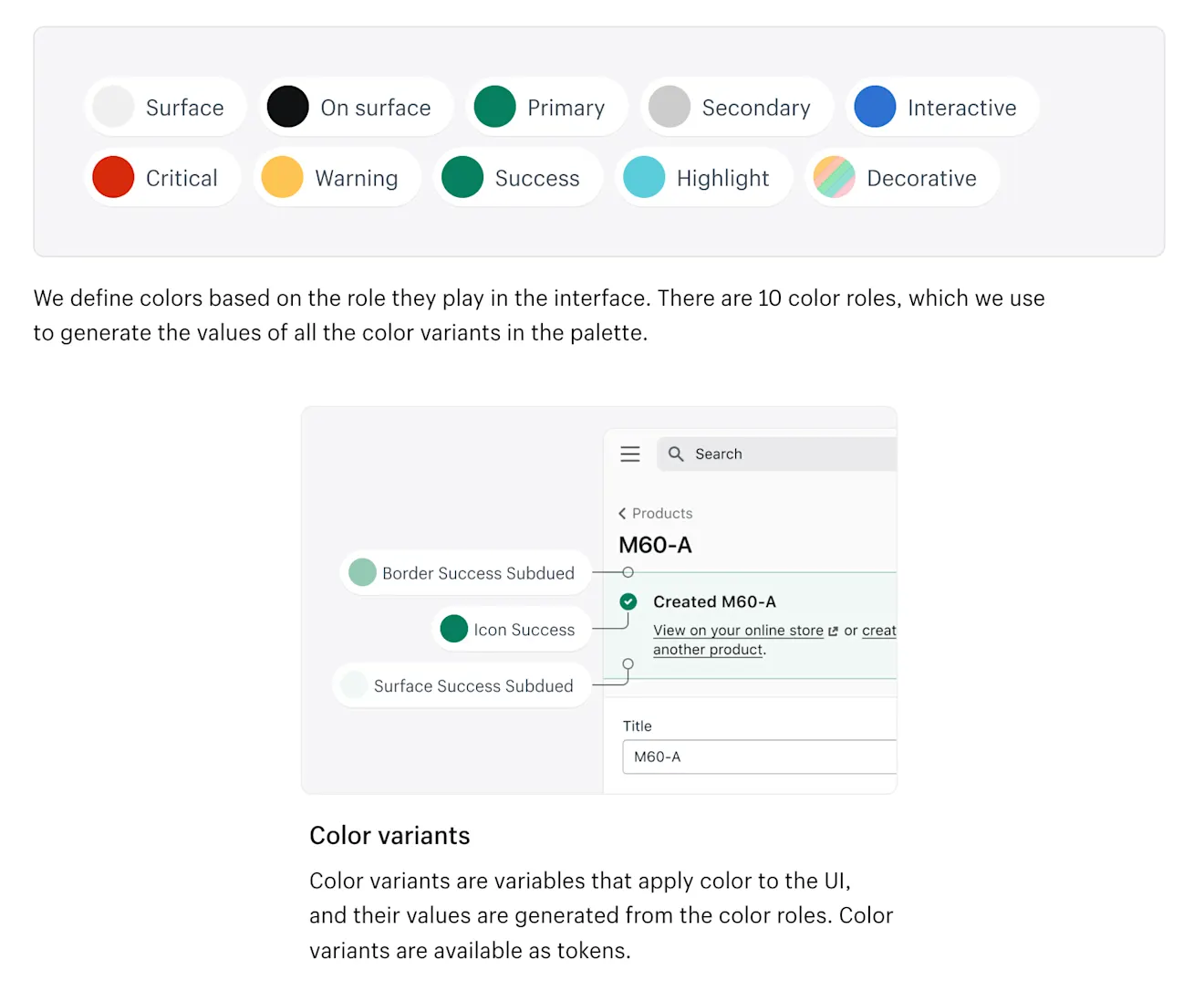Screen dimensions: 1204x1002
Task: Click the black On surface swatch
Action: coord(287,107)
